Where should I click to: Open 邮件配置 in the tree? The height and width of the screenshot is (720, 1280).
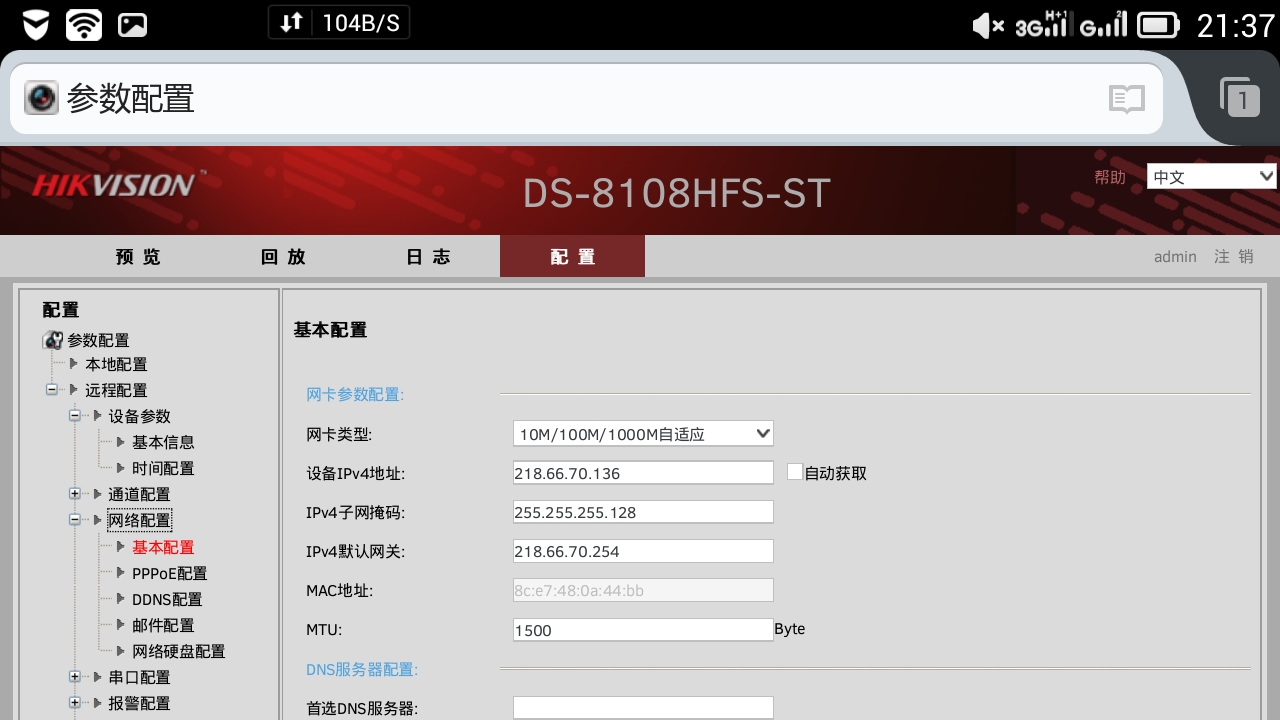(x=163, y=625)
